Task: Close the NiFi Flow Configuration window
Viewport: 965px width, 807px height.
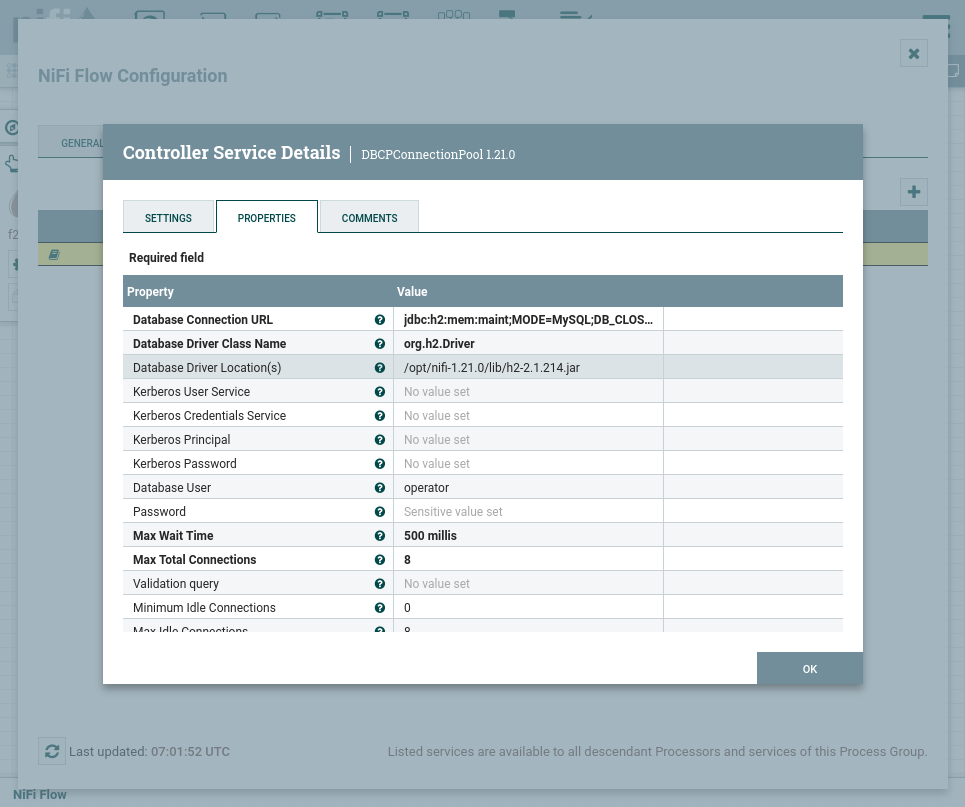Action: (914, 54)
